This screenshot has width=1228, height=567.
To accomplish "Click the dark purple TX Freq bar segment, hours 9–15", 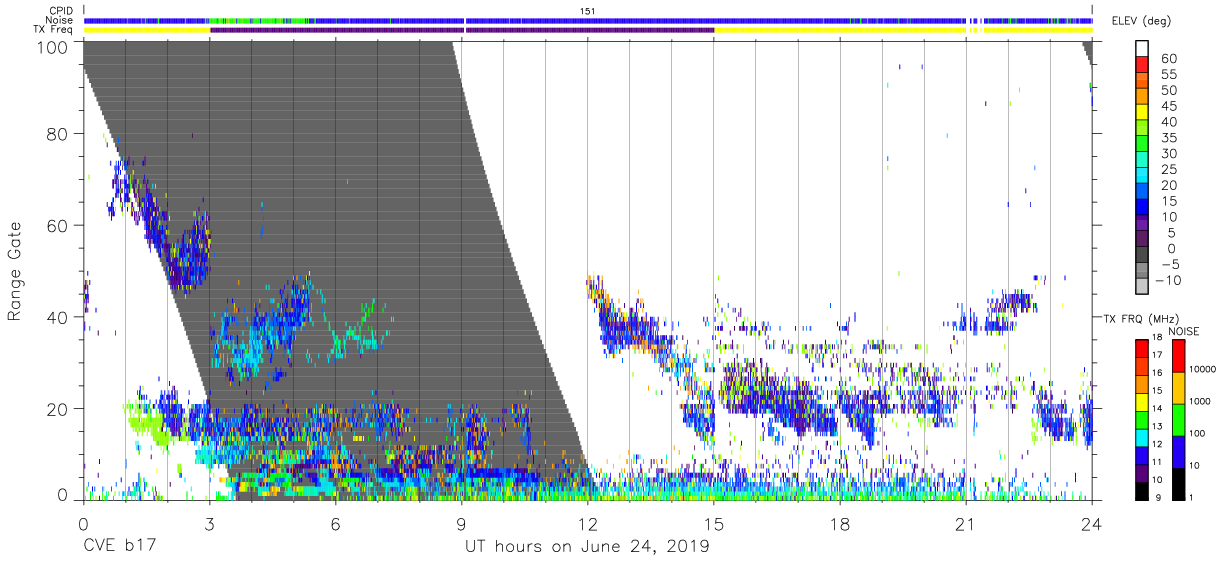I will [590, 30].
